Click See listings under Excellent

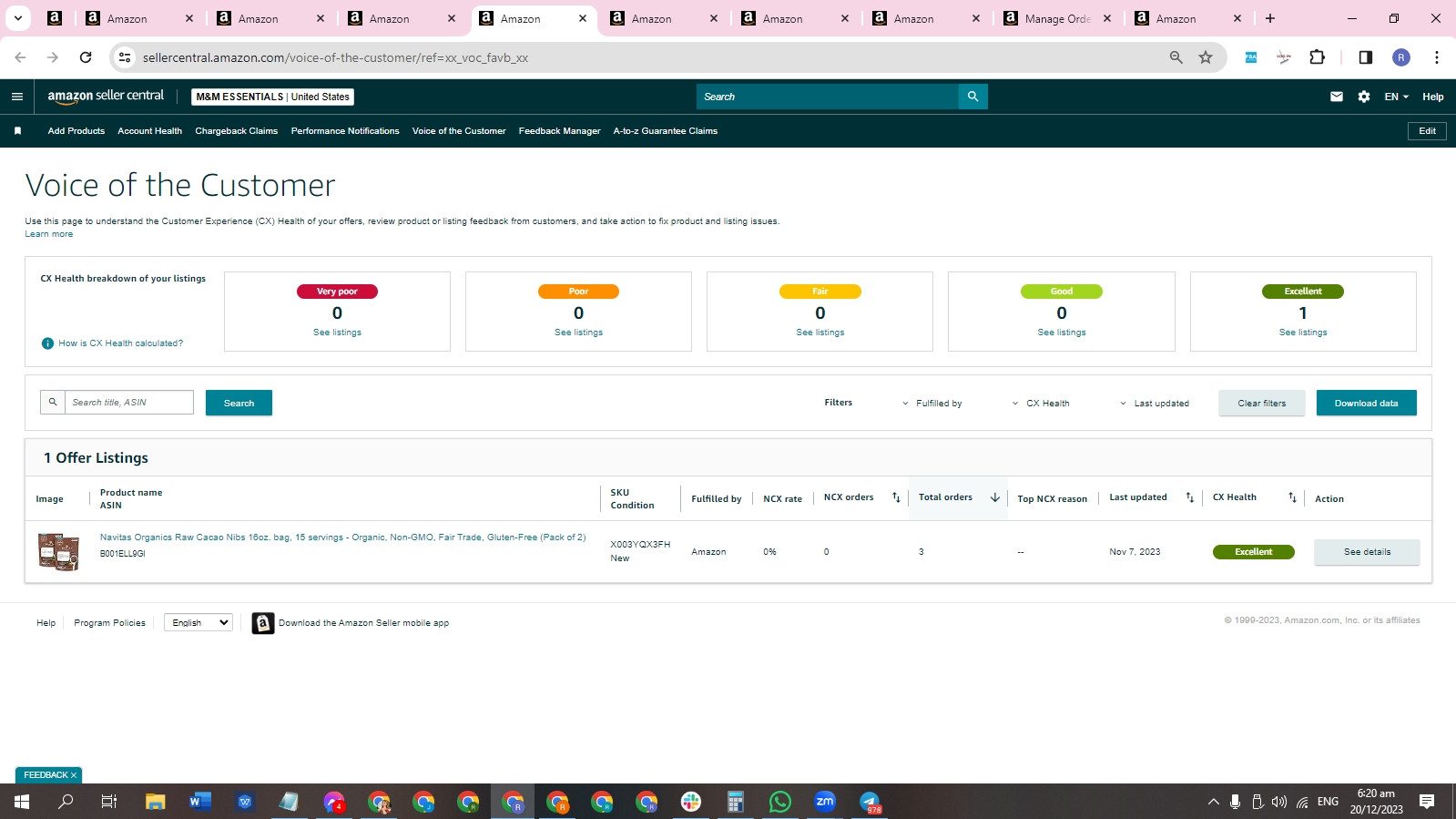point(1303,333)
